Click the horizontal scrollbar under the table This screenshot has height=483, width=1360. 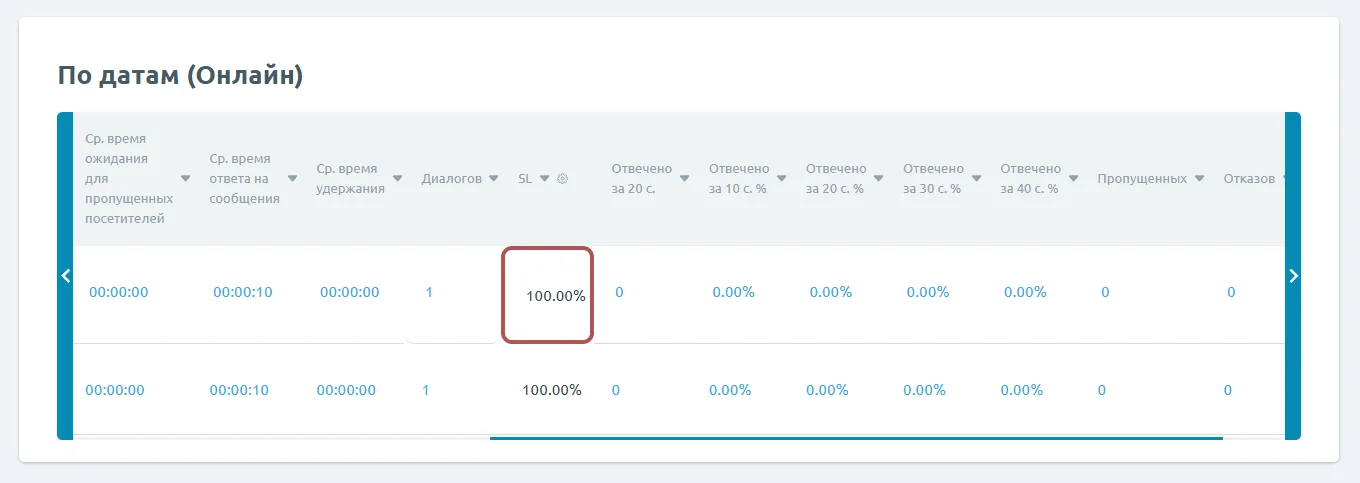(x=855, y=437)
